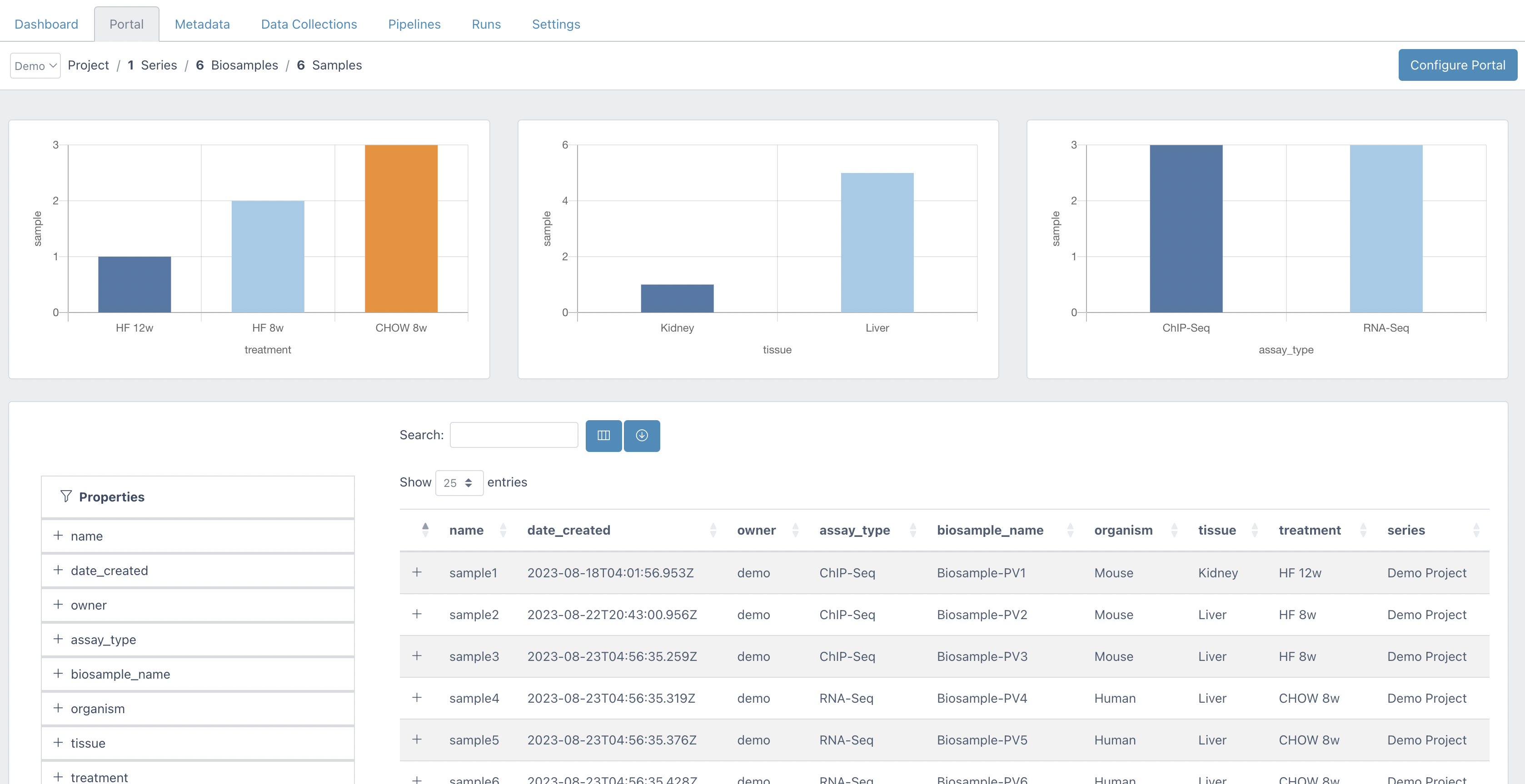Image resolution: width=1525 pixels, height=784 pixels.
Task: Open the Pipelines tab
Action: tap(414, 24)
